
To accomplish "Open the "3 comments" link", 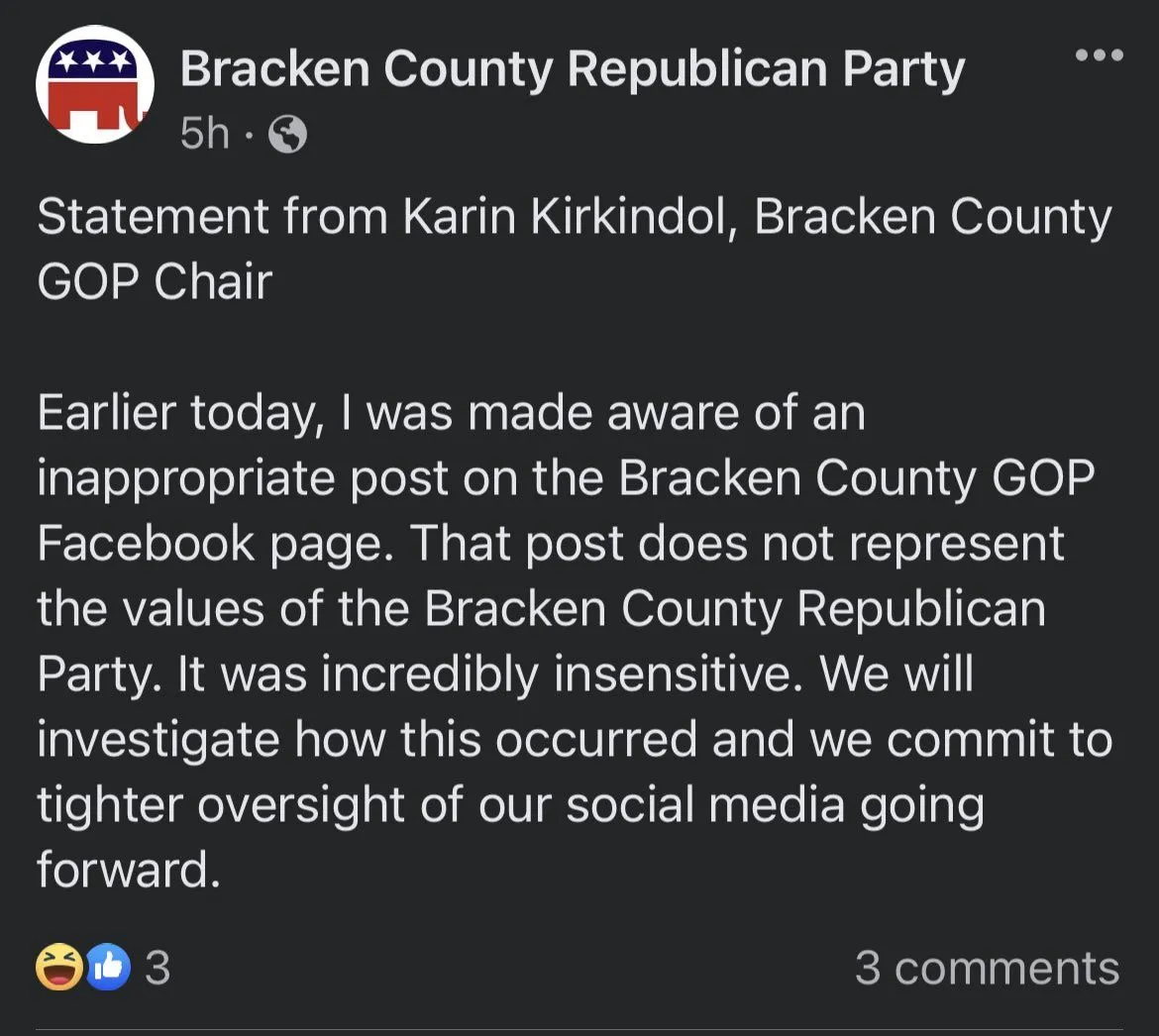I will coord(987,968).
